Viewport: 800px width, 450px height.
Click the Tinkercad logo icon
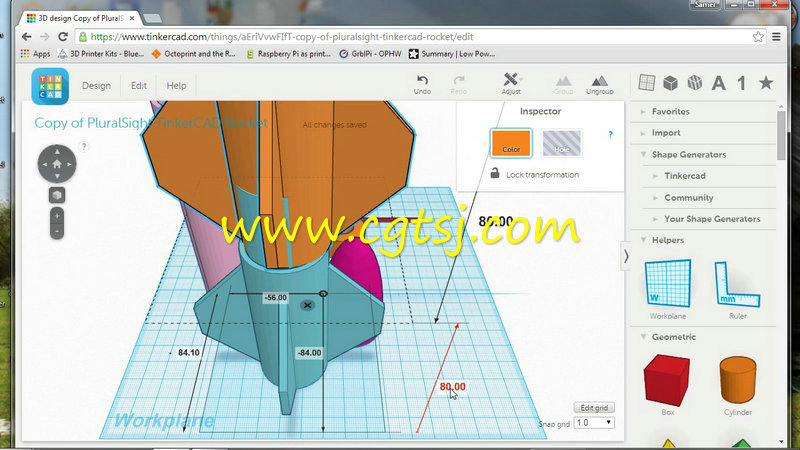coord(50,86)
